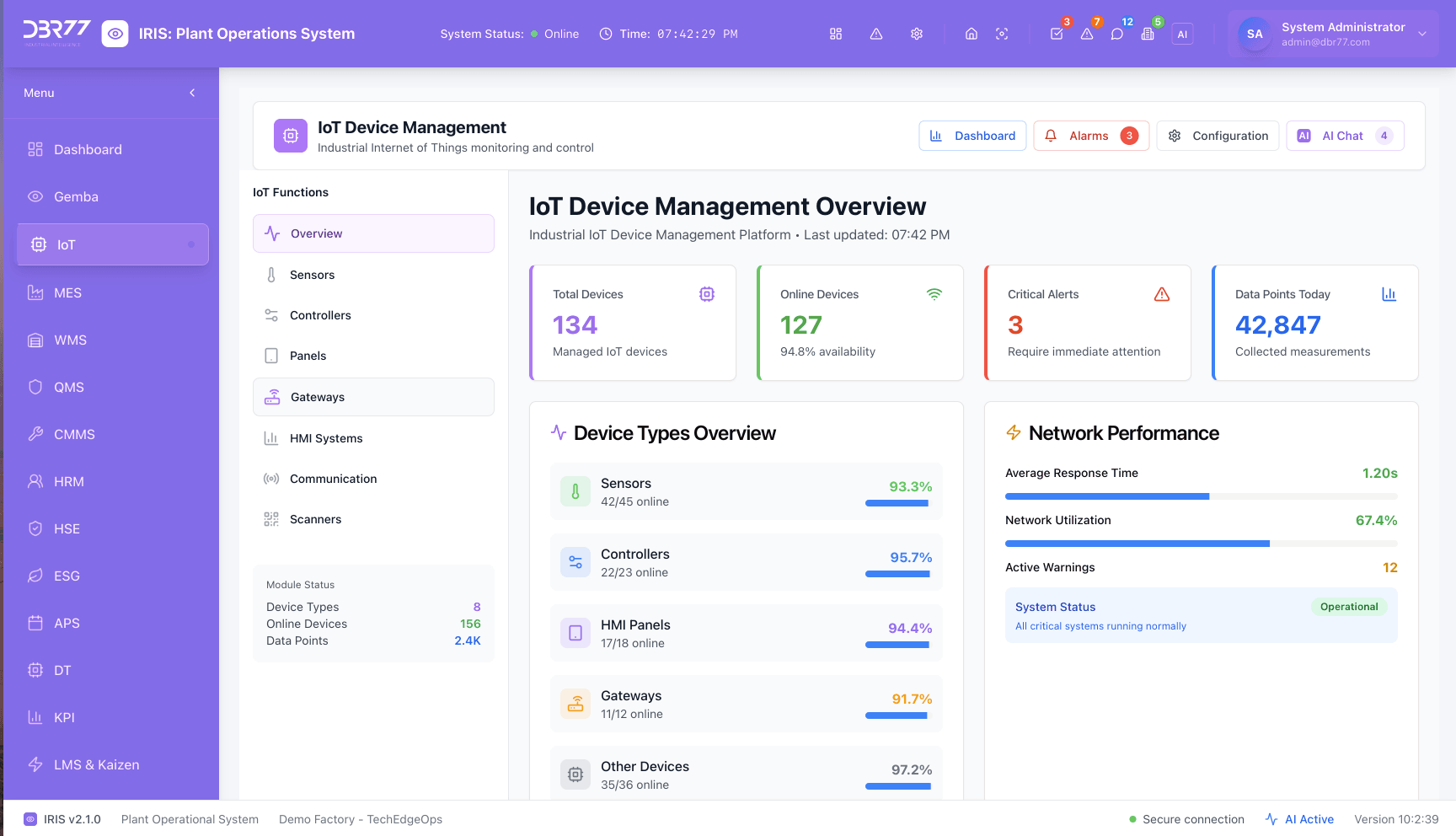Click the settings gear in the top bar
Viewport: 1456px width, 836px height.
pyautogui.click(x=916, y=34)
